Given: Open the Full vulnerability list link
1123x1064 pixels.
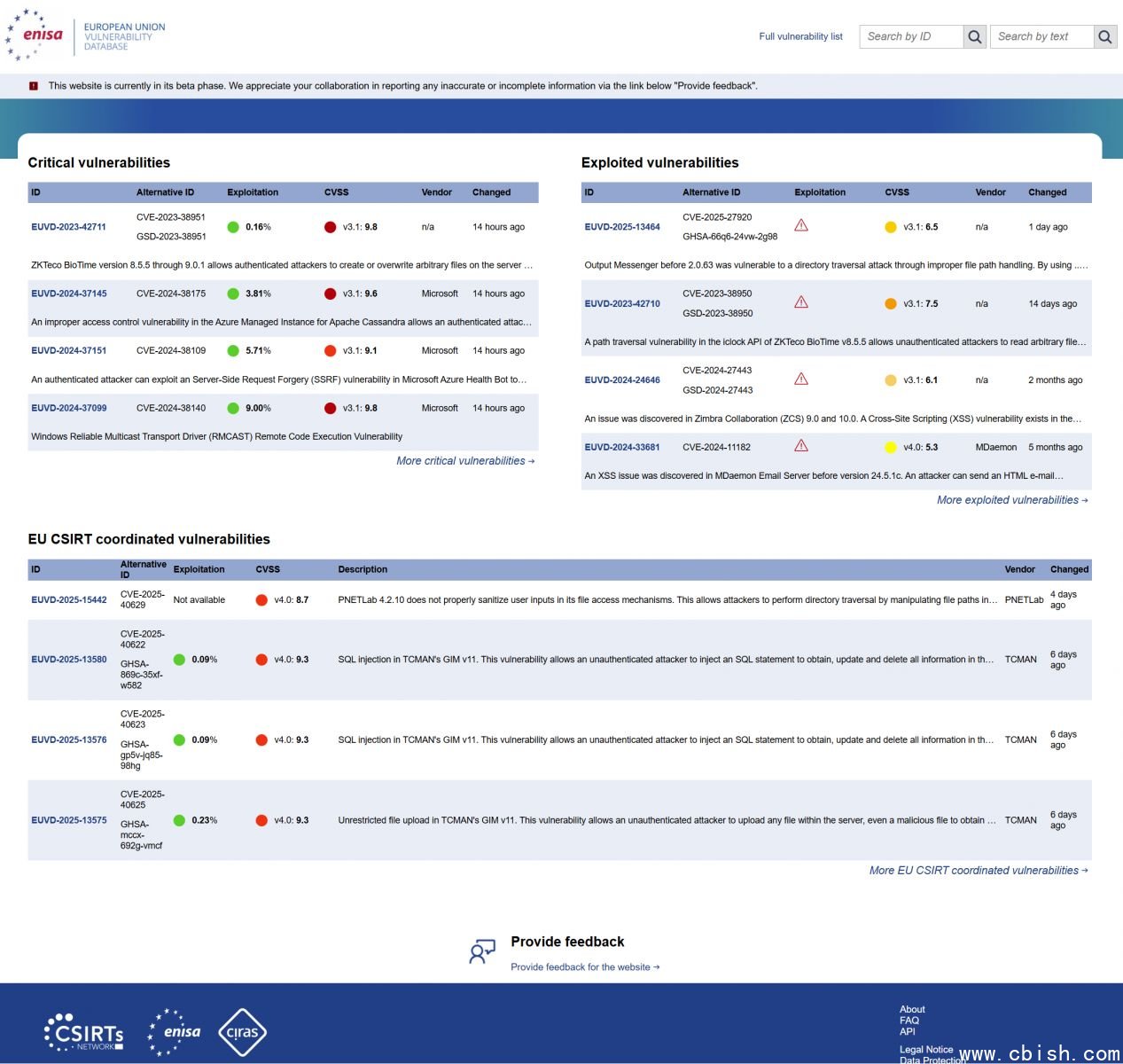Looking at the screenshot, I should [x=800, y=36].
